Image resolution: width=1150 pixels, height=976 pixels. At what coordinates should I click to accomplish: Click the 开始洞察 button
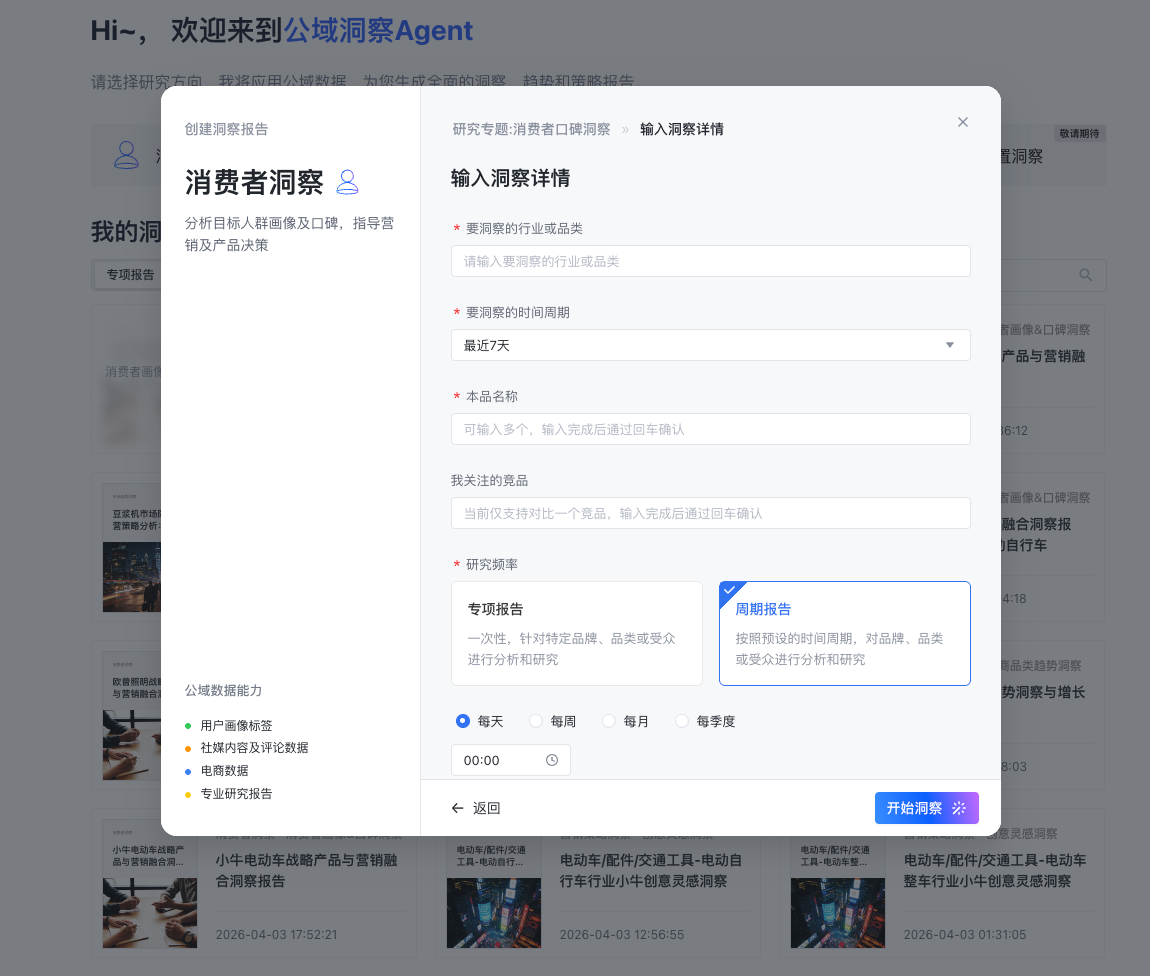point(927,807)
